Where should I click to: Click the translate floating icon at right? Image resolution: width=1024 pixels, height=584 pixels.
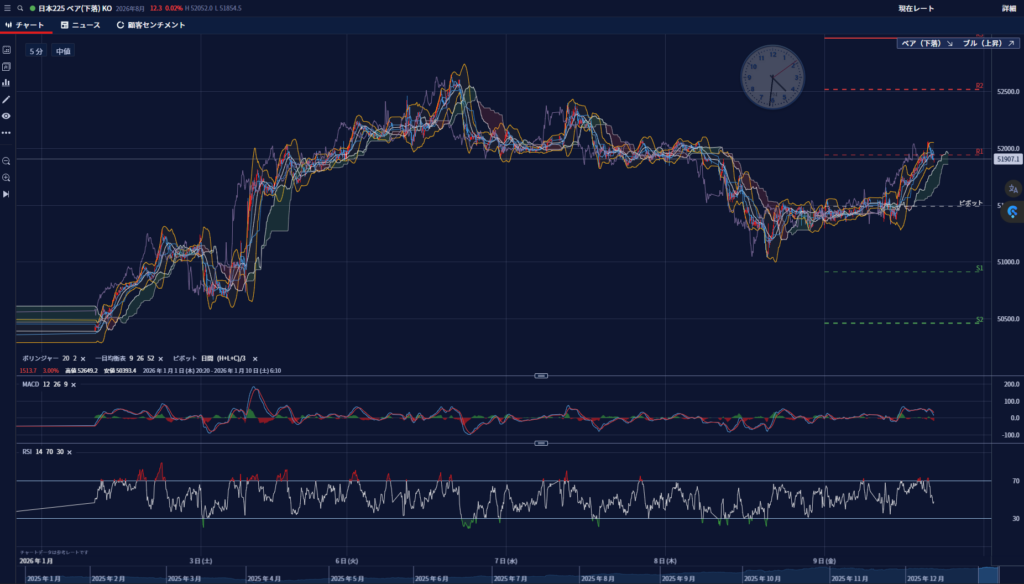(x=1012, y=188)
